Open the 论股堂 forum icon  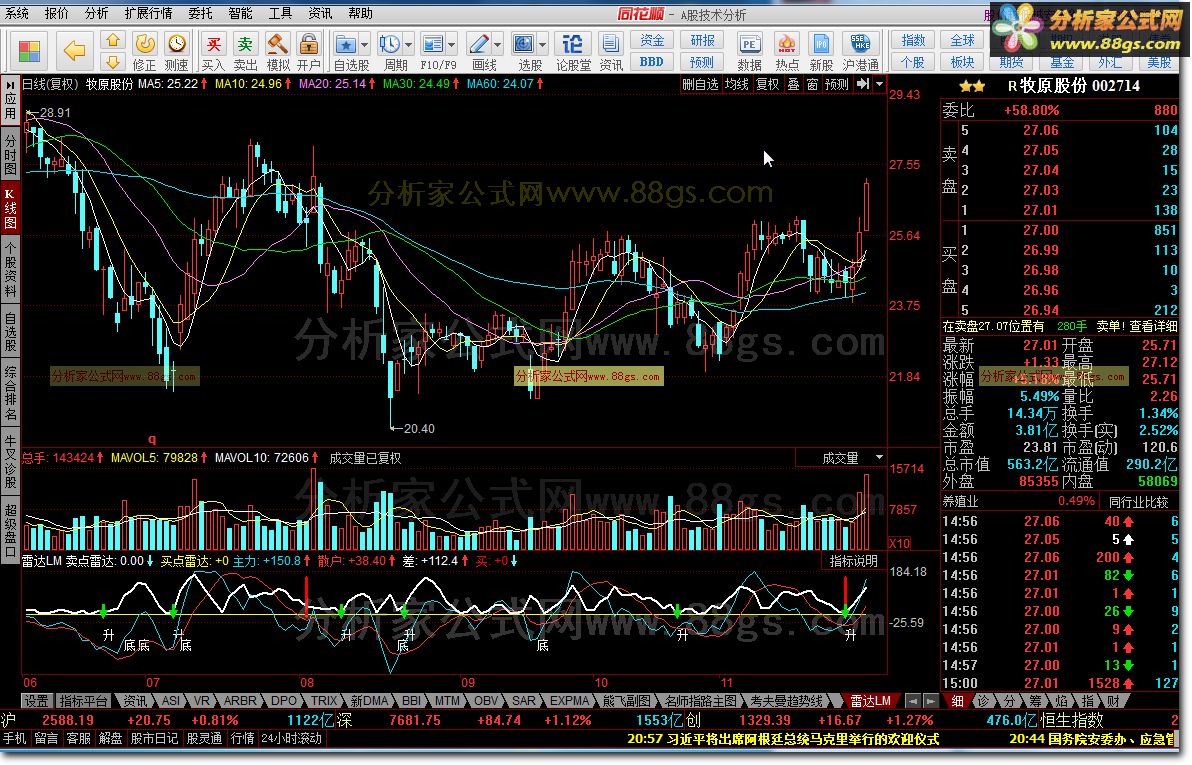(x=573, y=52)
